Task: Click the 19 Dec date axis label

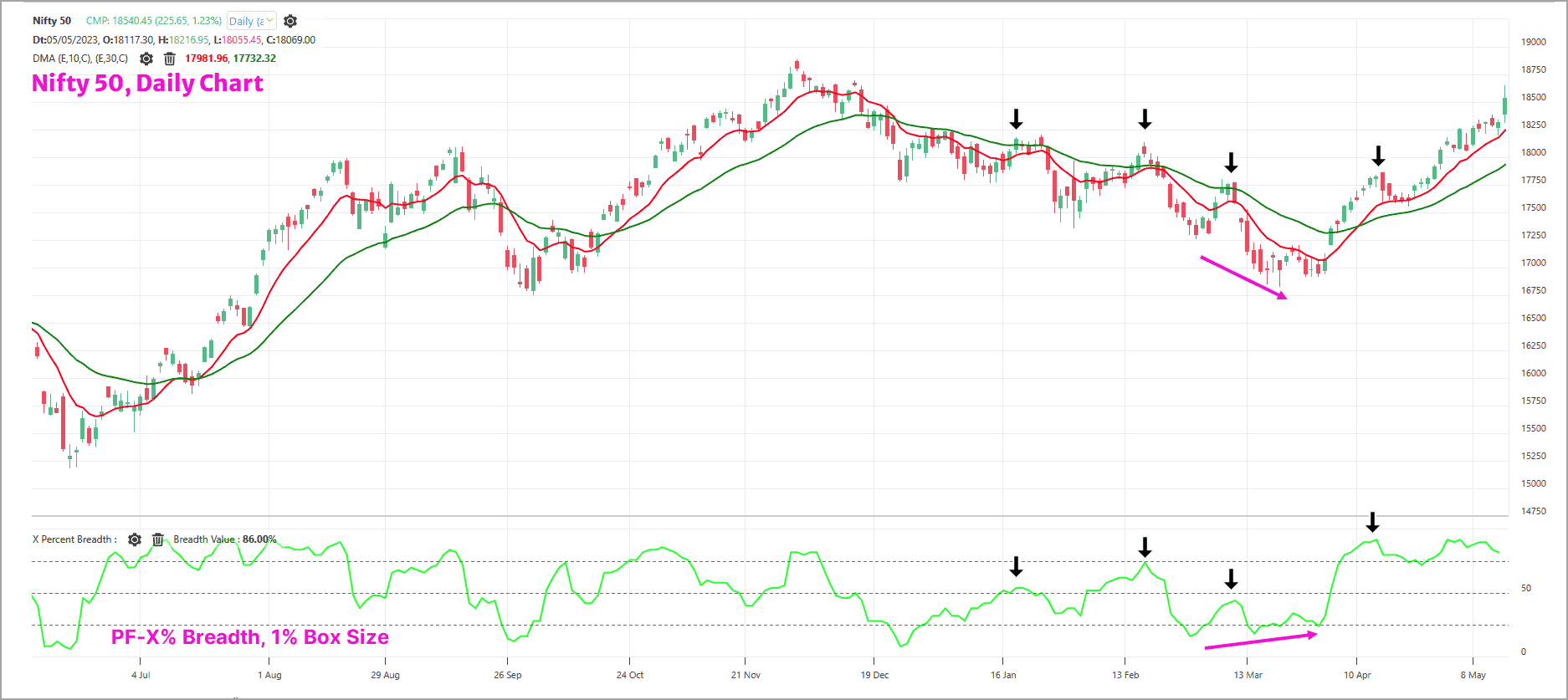Action: [x=874, y=675]
